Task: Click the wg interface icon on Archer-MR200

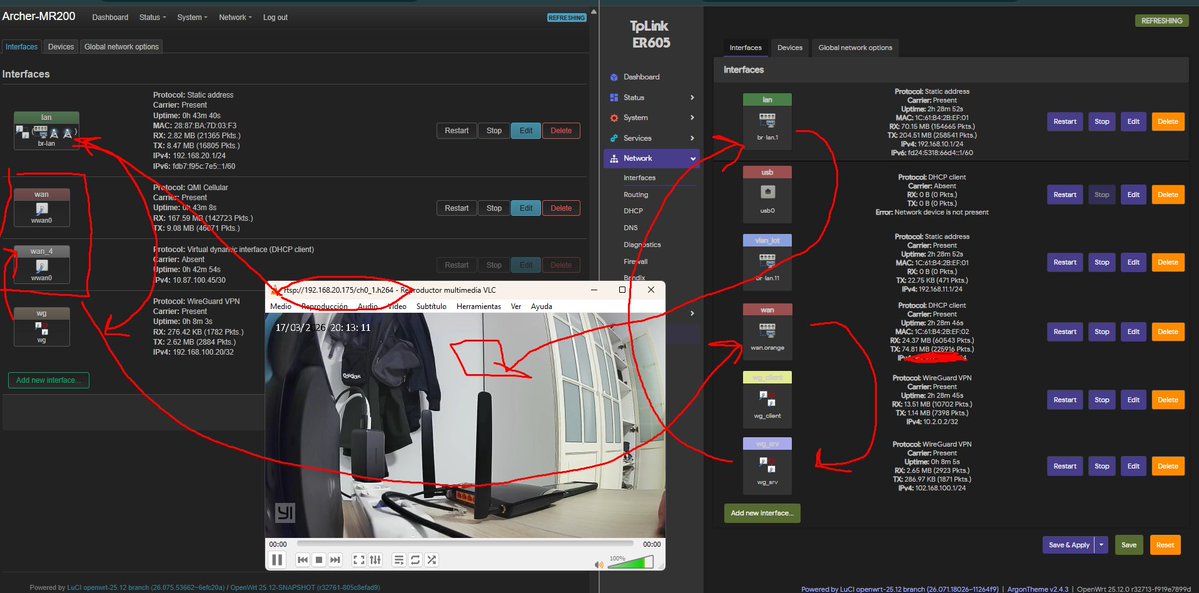Action: pyautogui.click(x=42, y=327)
